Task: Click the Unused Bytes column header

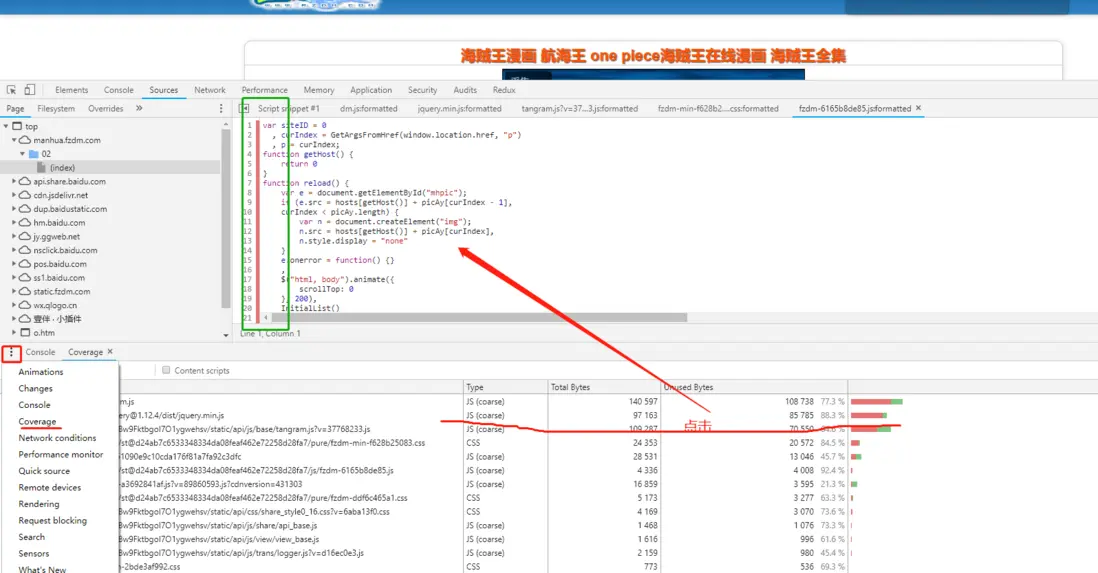Action: point(689,387)
